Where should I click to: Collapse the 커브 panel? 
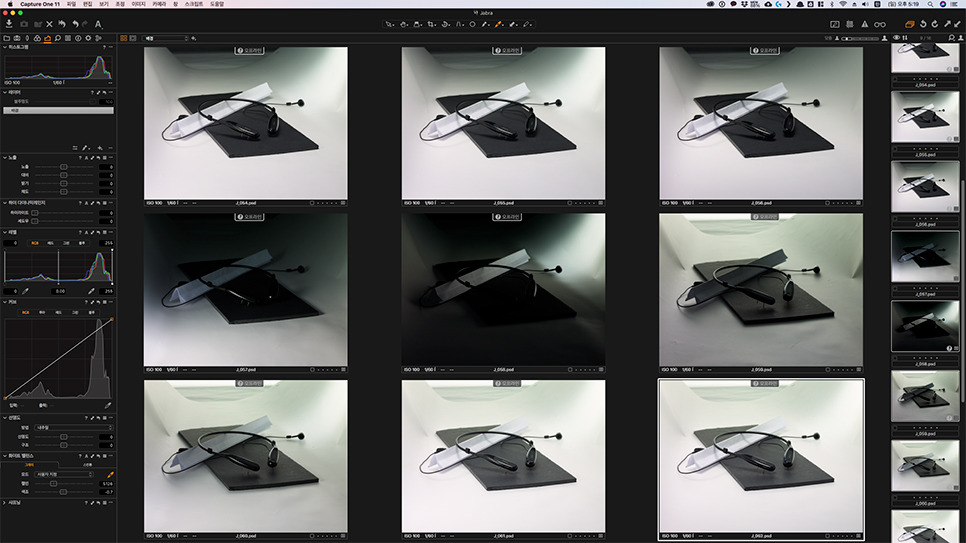(x=4, y=302)
